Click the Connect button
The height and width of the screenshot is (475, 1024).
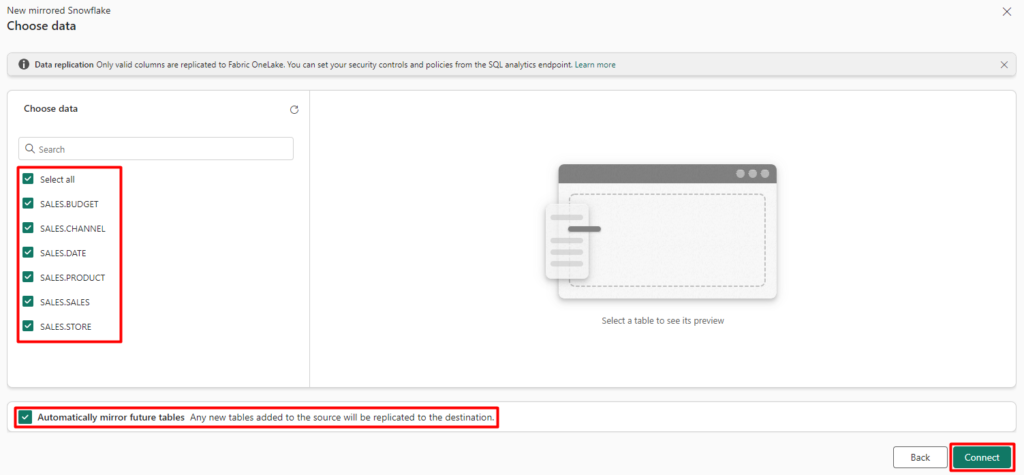click(x=982, y=457)
